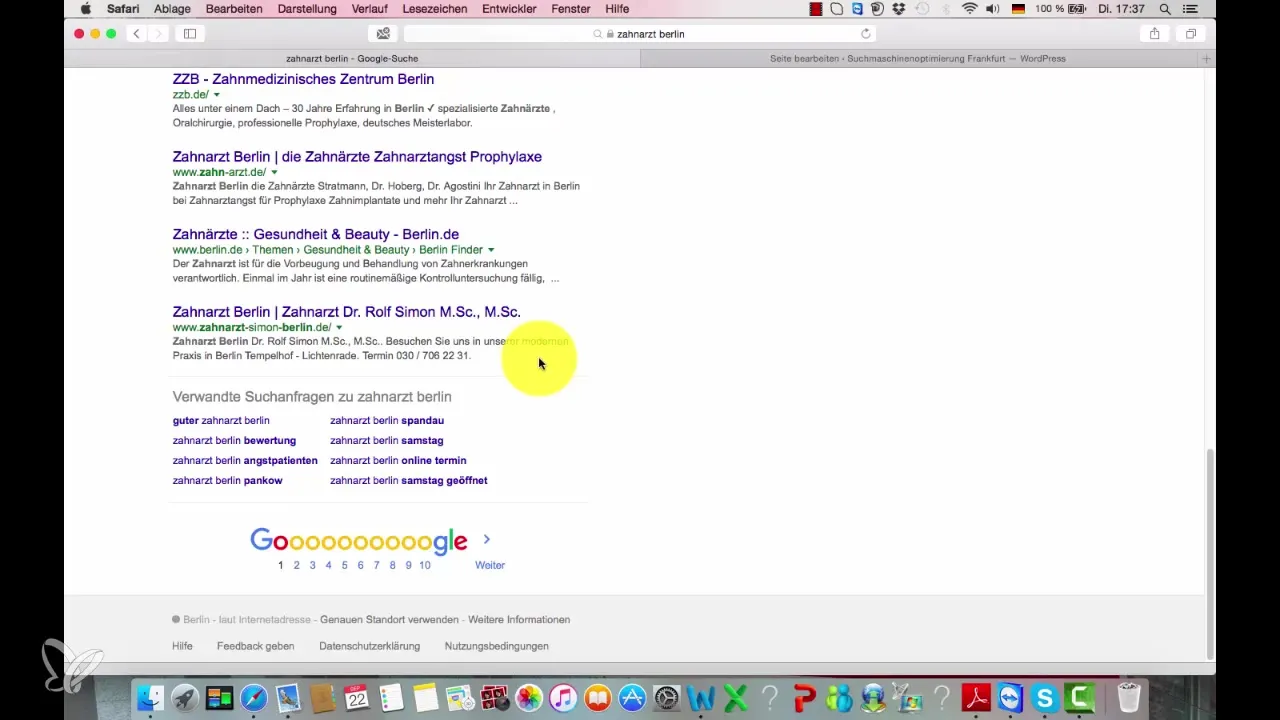The height and width of the screenshot is (720, 1280).
Task: Click Feedback geben in the footer
Action: (255, 646)
